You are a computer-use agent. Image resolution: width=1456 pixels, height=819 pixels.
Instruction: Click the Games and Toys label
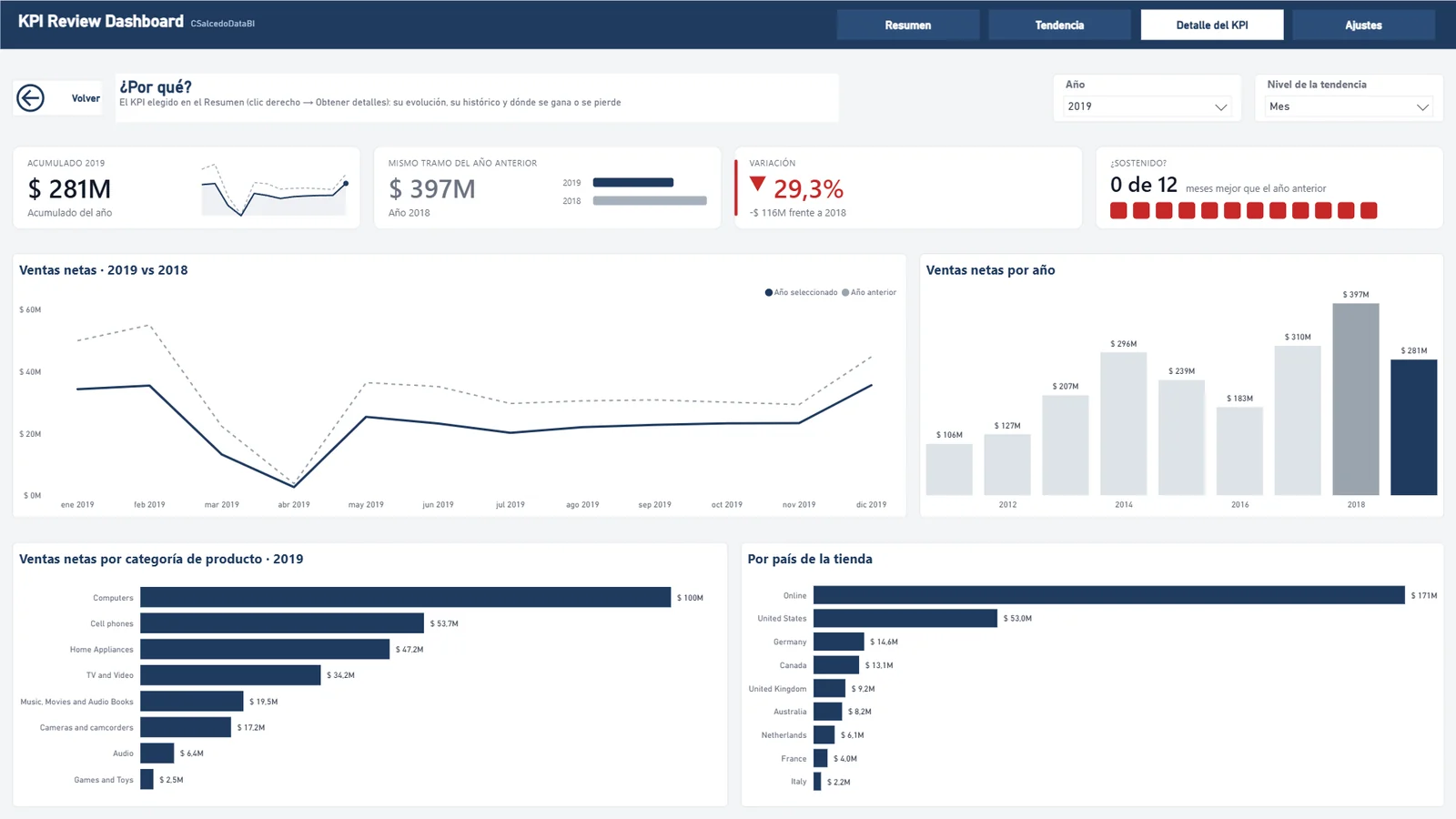click(x=104, y=780)
